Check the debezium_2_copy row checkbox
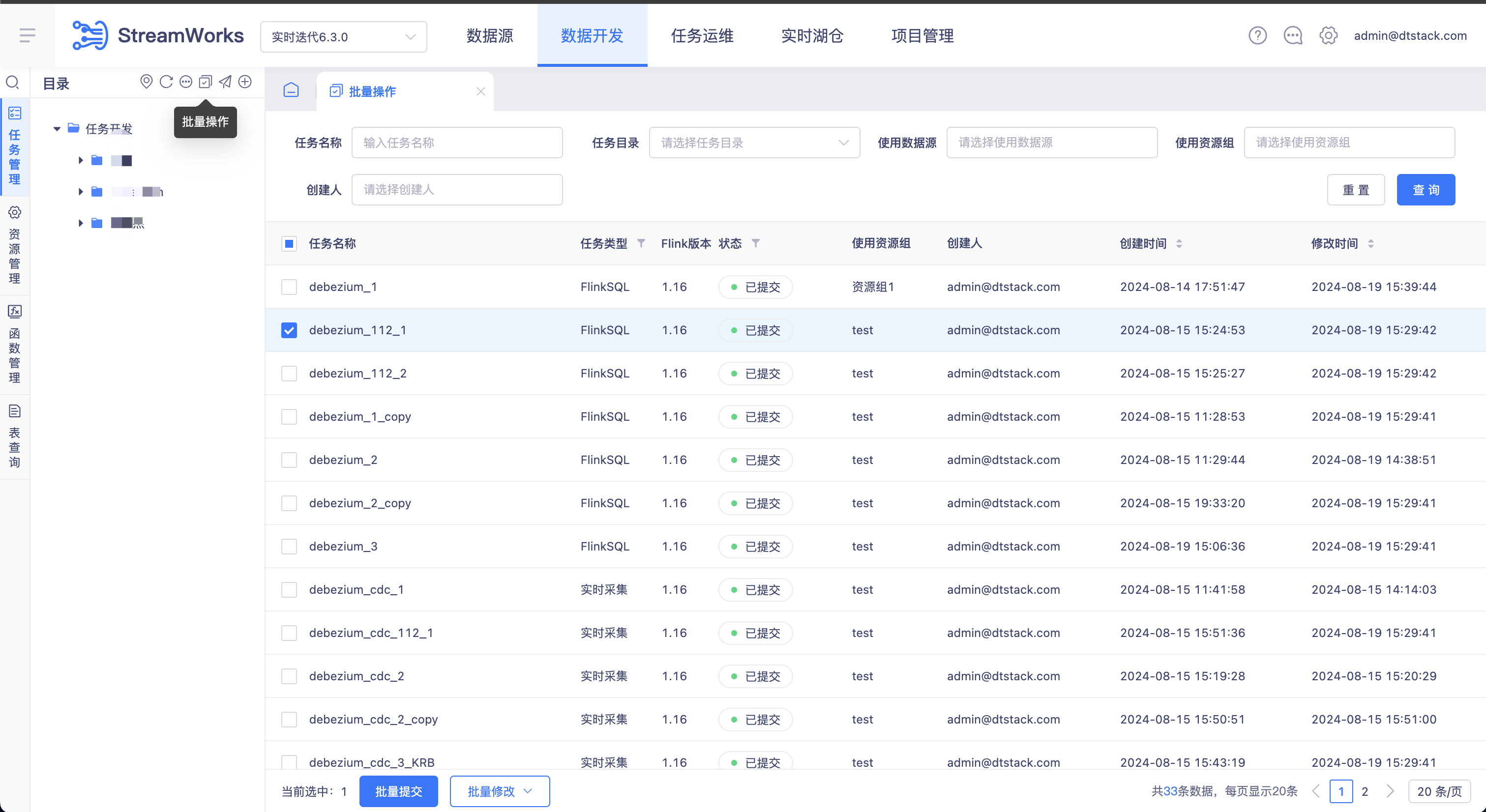Image resolution: width=1486 pixels, height=812 pixels. pyautogui.click(x=289, y=503)
